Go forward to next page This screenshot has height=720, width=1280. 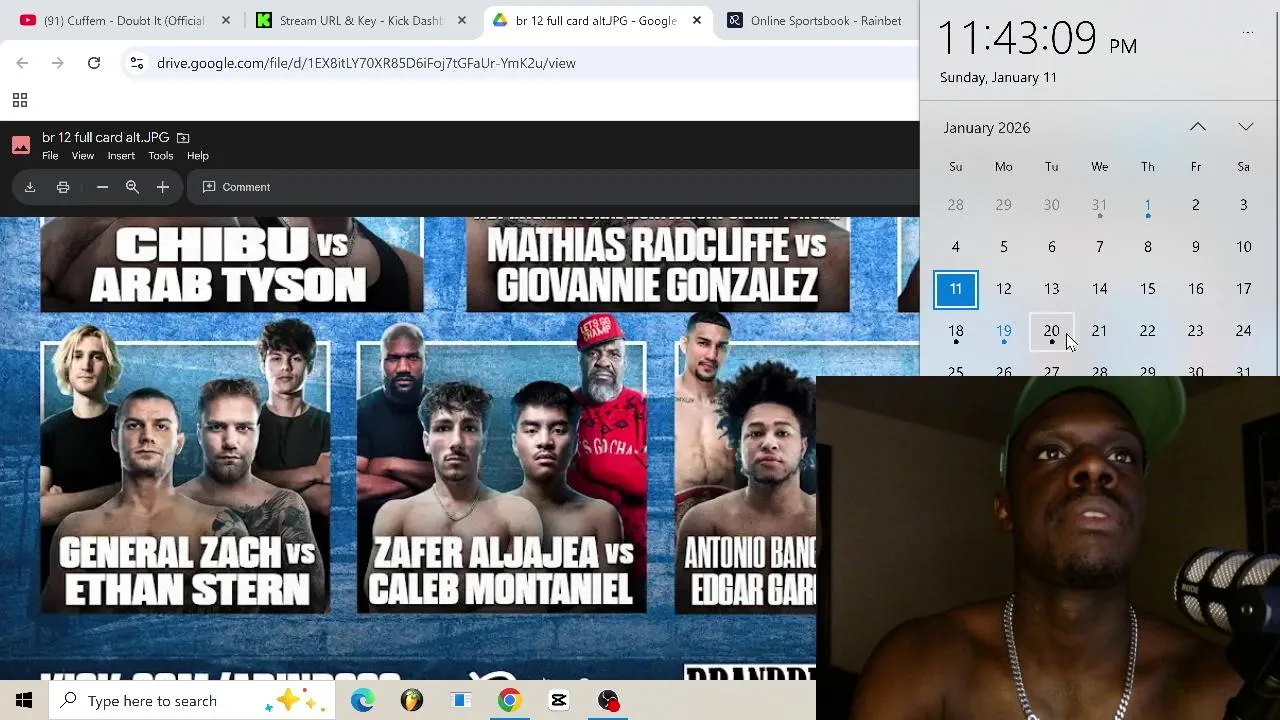58,63
